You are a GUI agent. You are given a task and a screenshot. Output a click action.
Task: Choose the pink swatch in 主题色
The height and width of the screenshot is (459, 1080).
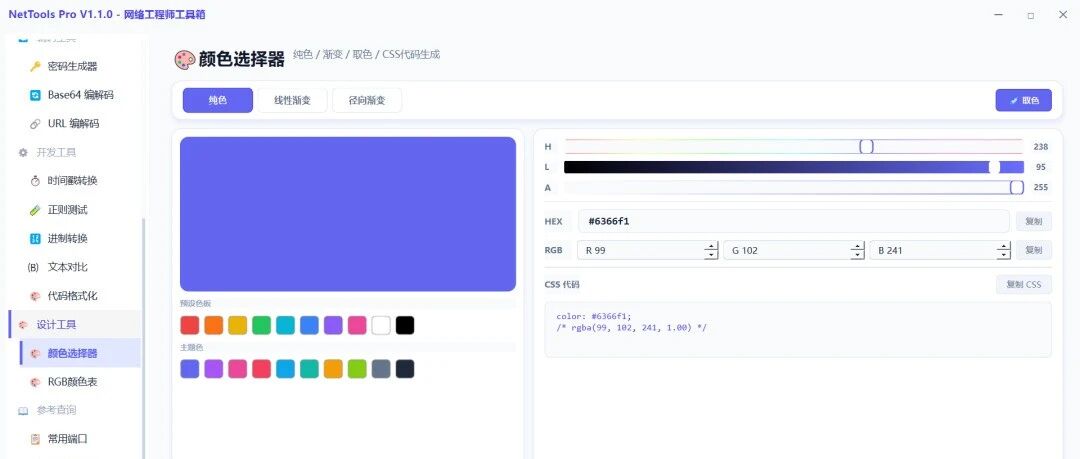[238, 369]
